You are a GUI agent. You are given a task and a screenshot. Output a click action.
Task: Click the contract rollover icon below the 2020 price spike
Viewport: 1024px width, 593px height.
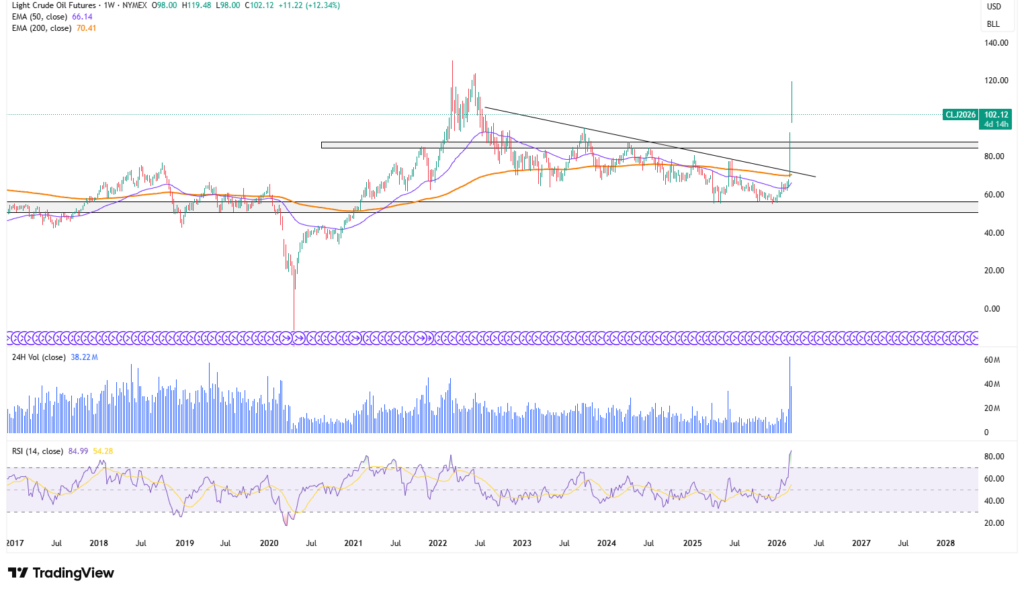coord(293,337)
